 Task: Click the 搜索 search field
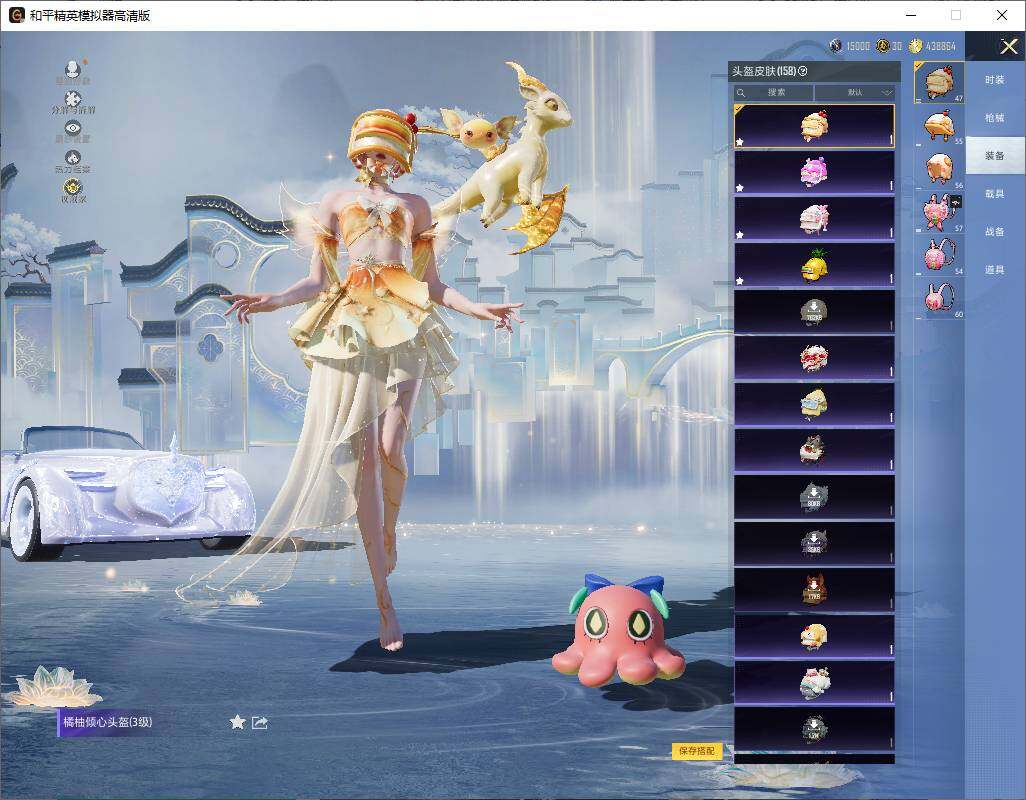[x=773, y=92]
